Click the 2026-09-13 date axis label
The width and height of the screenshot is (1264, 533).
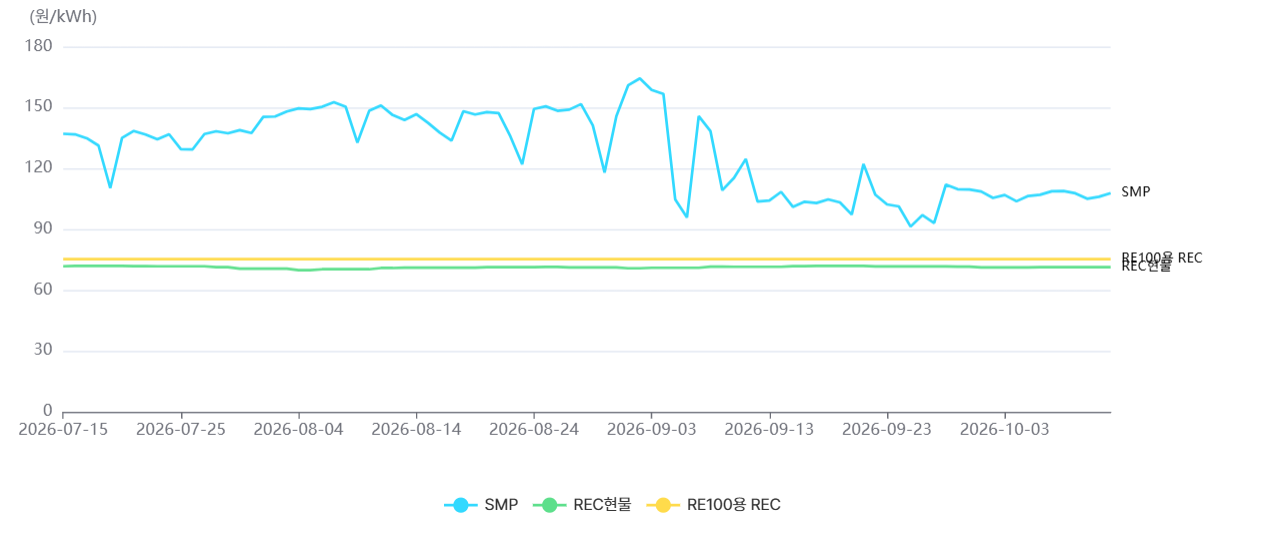click(770, 429)
